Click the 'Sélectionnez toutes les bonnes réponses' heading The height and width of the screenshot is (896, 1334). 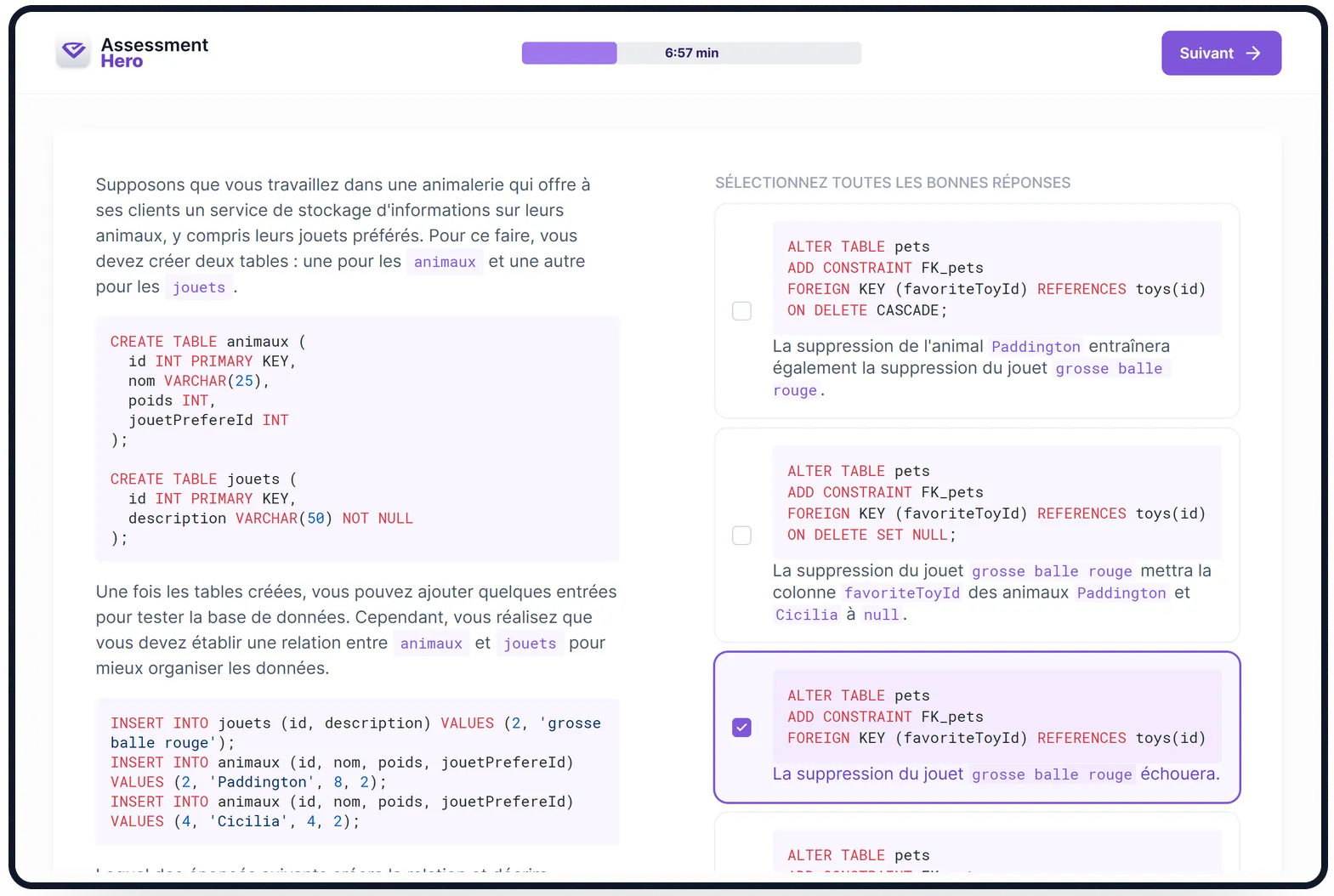click(892, 183)
